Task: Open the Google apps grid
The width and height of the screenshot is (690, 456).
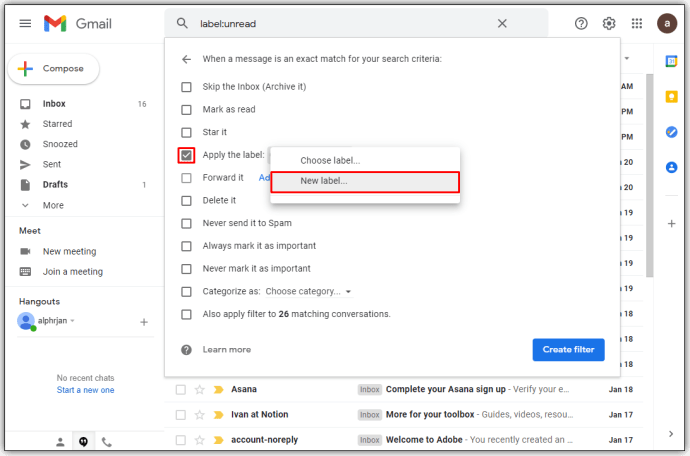Action: [x=637, y=23]
